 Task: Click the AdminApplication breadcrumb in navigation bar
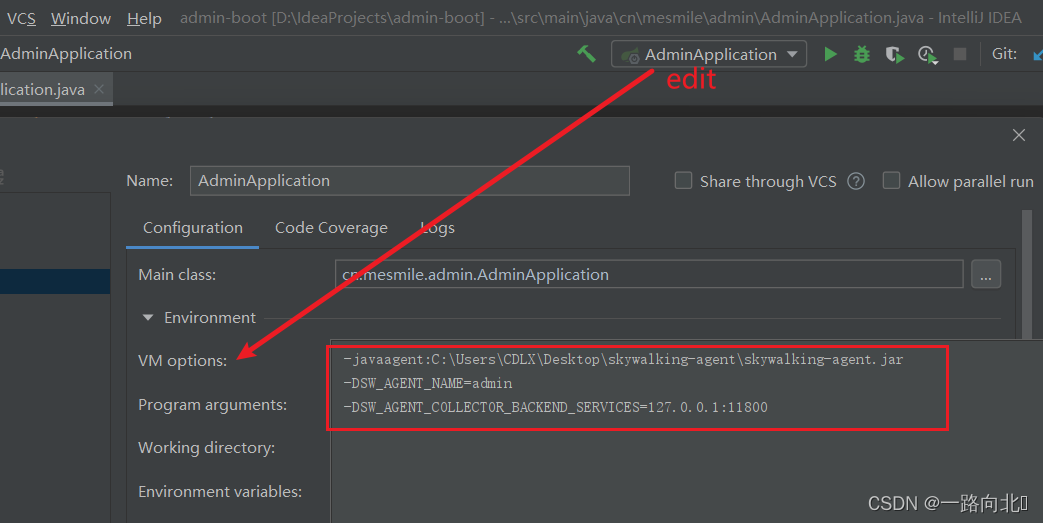[x=66, y=54]
